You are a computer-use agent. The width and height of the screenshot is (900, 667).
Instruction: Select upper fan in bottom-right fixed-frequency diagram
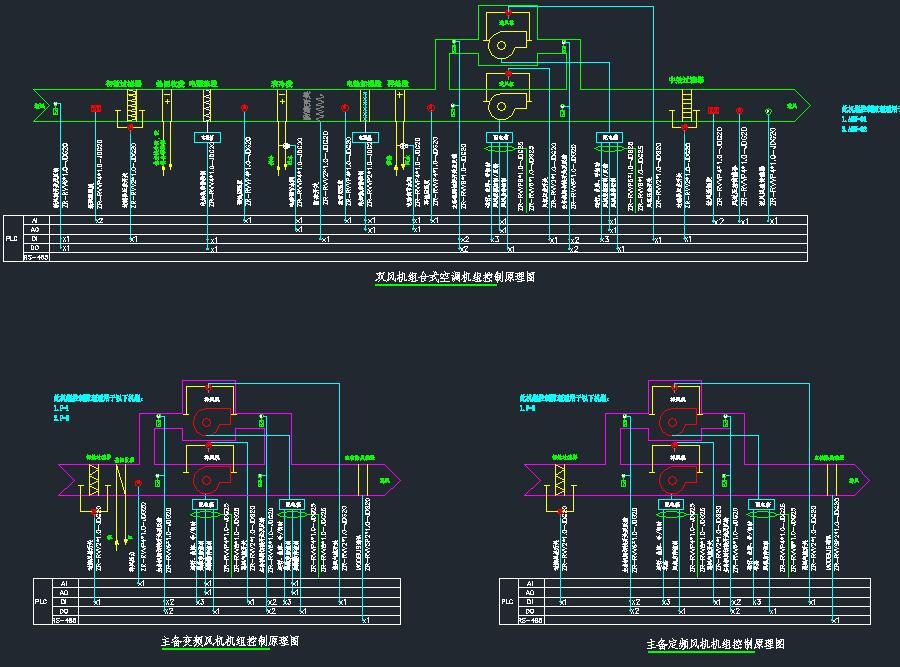[672, 420]
